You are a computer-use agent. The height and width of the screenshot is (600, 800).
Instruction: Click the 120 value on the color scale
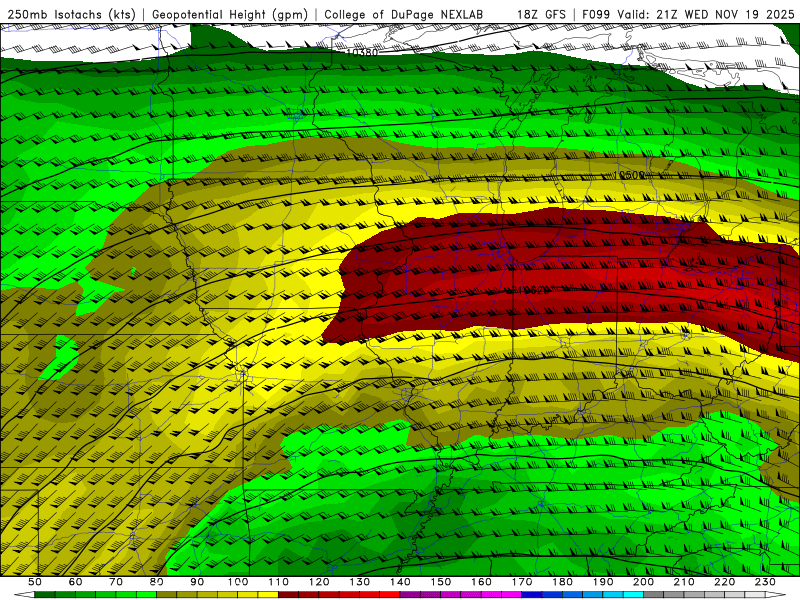pyautogui.click(x=319, y=582)
